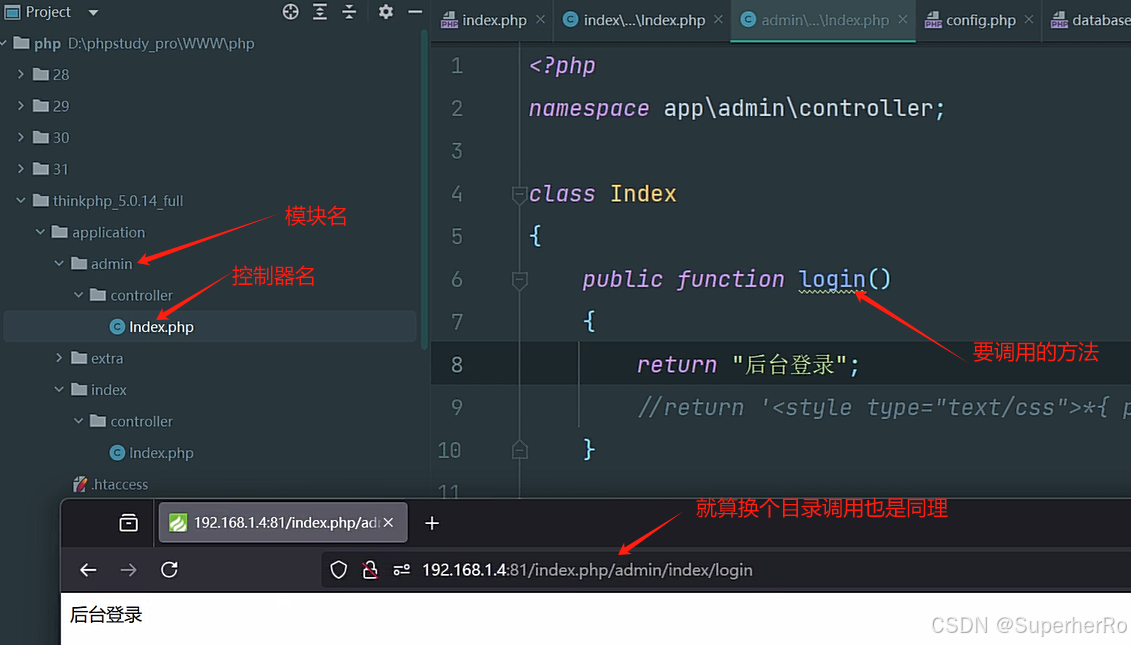1131x645 pixels.
Task: Click the fold end marker on line 10
Action: click(x=519, y=450)
